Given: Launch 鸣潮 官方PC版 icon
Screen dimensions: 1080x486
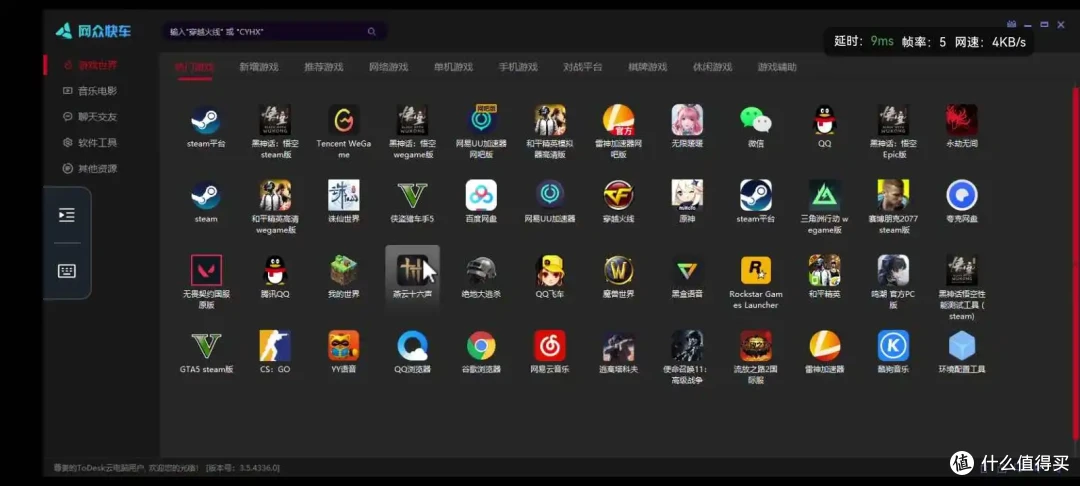Looking at the screenshot, I should pyautogui.click(x=893, y=270).
